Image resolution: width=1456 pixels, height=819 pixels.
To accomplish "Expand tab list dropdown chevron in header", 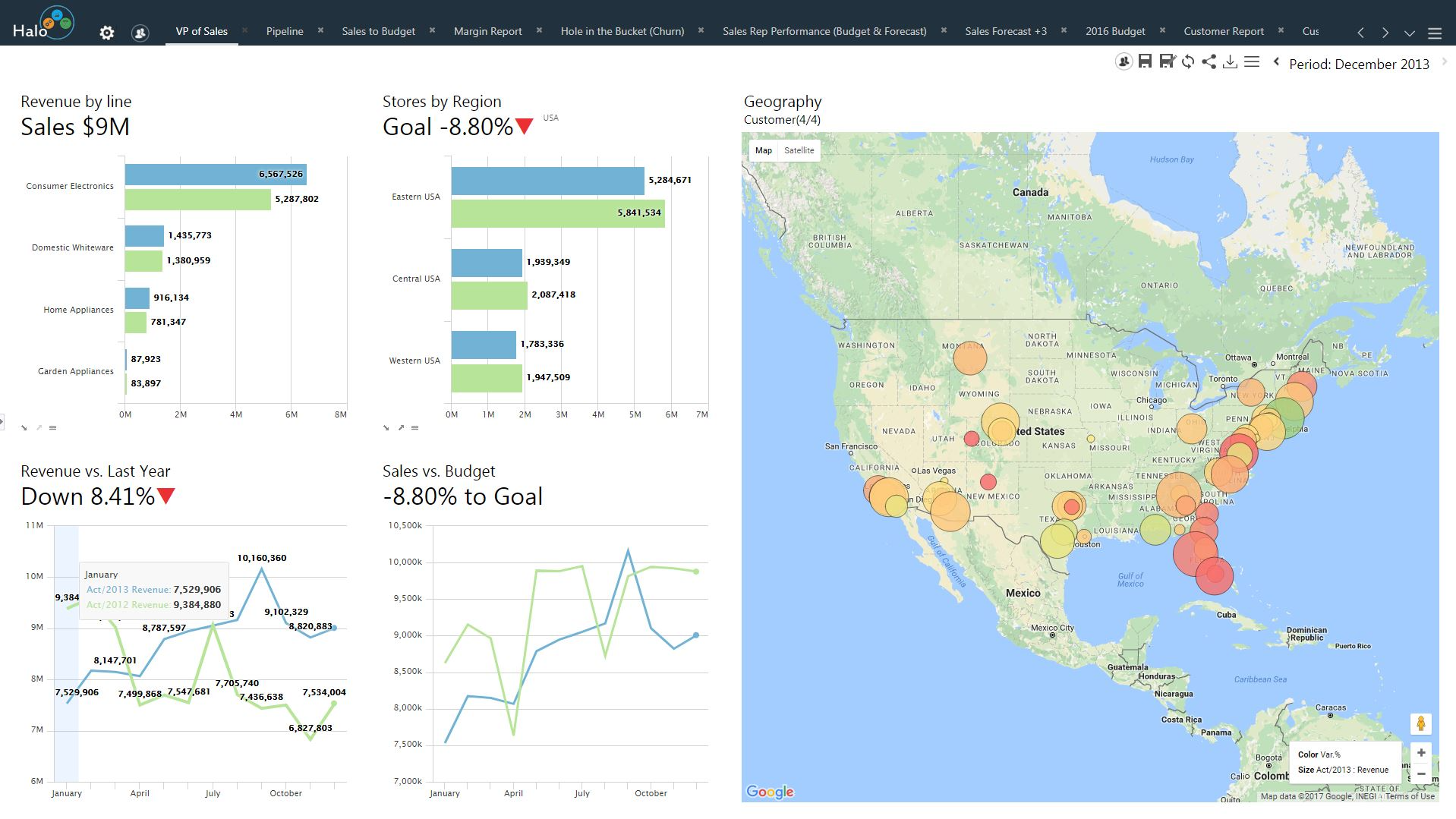I will pos(1409,33).
